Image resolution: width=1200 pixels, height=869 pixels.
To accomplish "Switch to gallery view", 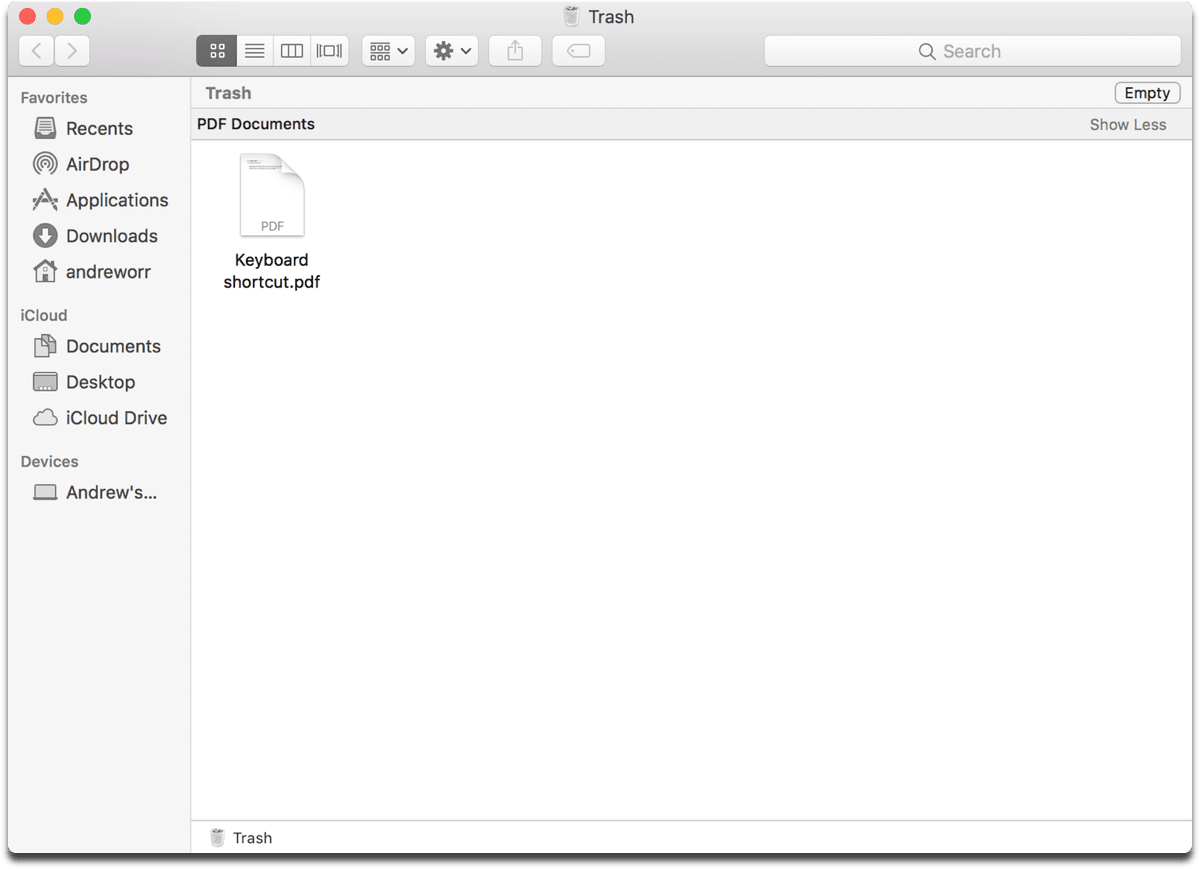I will (x=329, y=50).
